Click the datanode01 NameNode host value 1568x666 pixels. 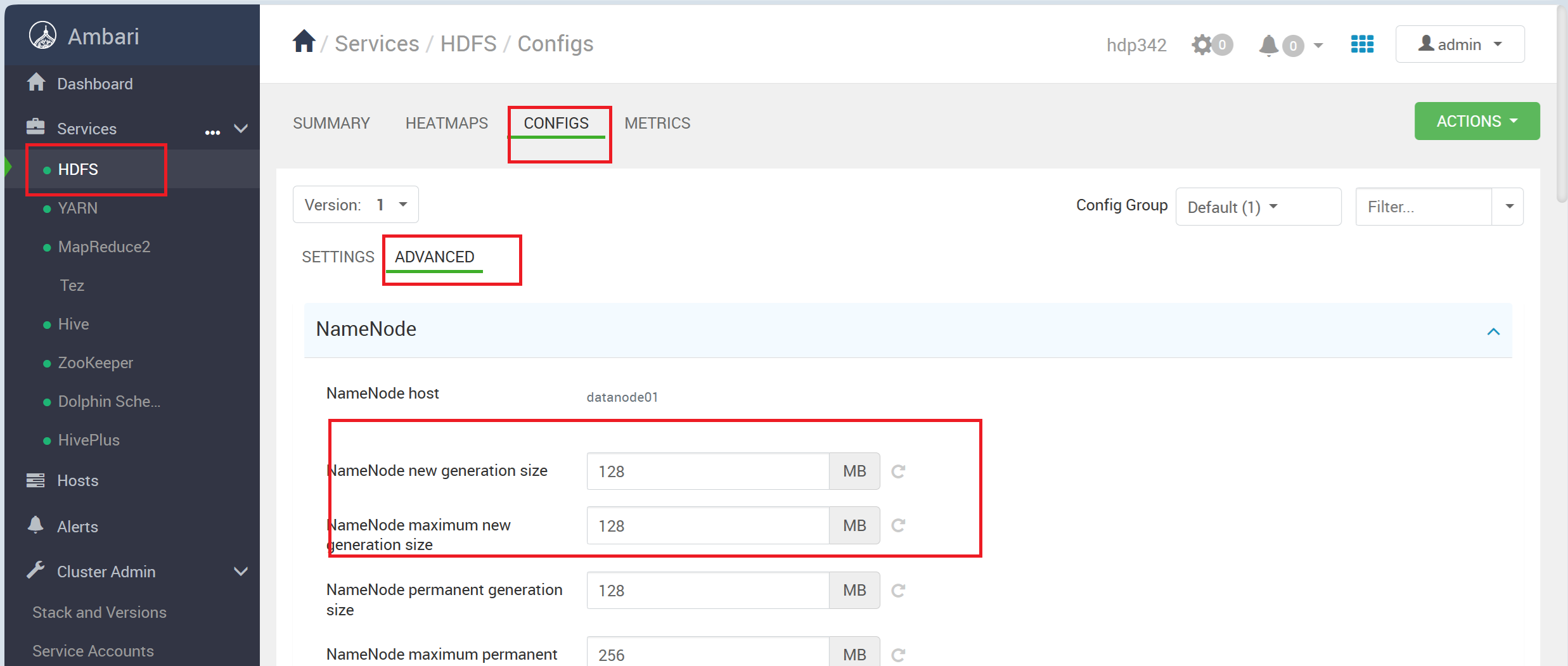coord(622,397)
